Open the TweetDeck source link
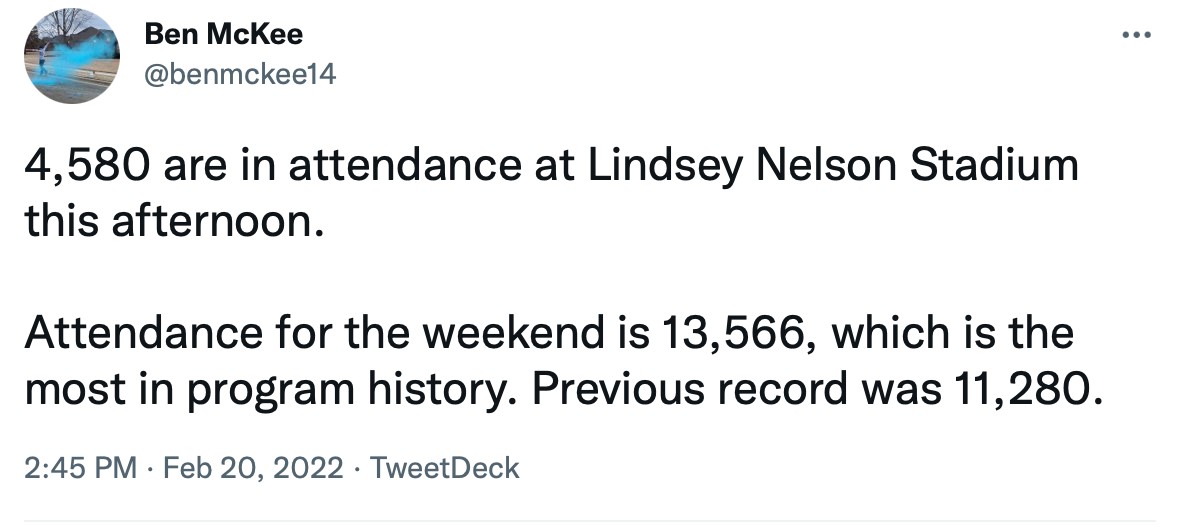 click(445, 467)
